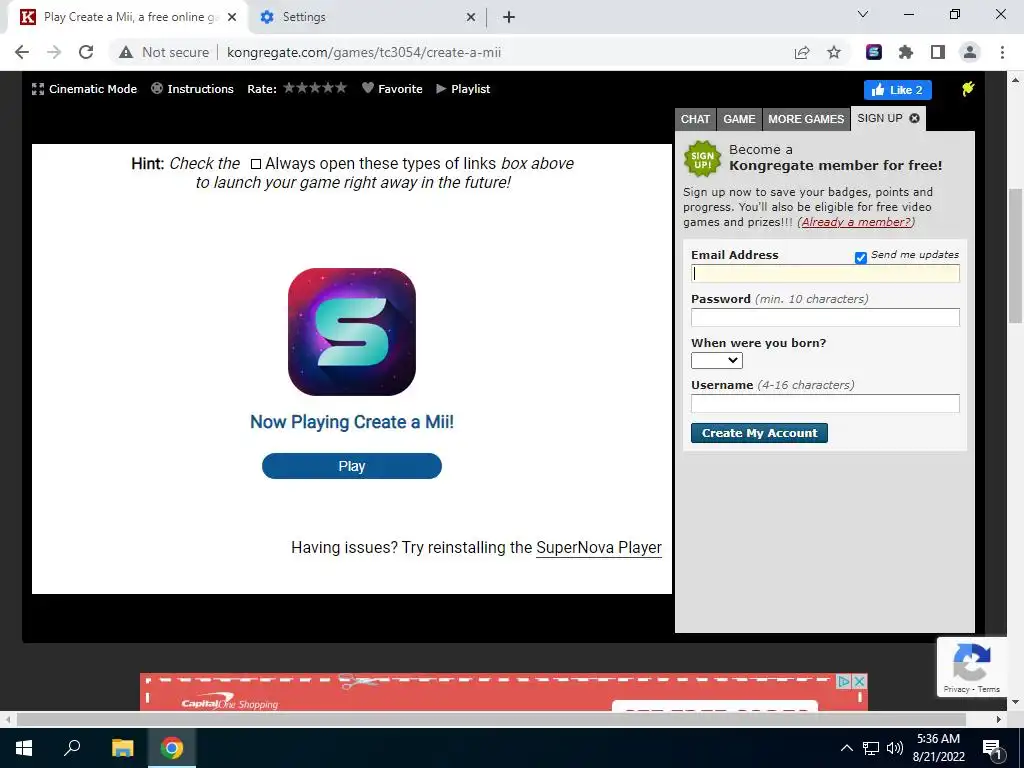Go back to previous page

coord(22,52)
